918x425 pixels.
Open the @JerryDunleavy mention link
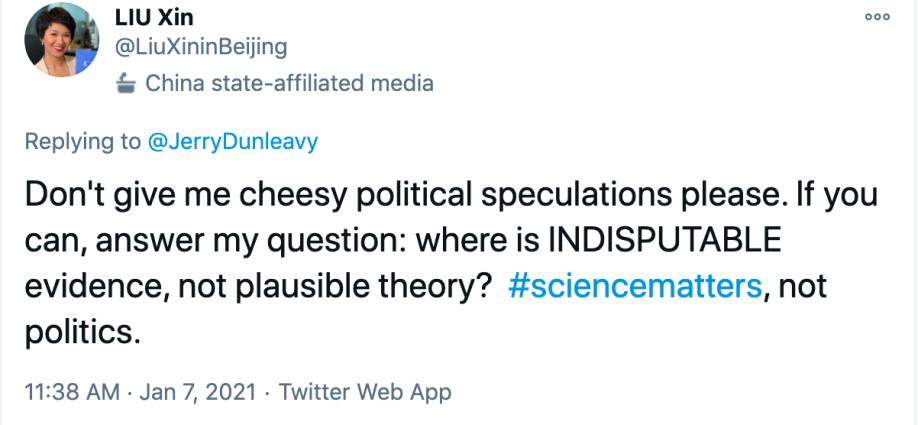tap(233, 142)
